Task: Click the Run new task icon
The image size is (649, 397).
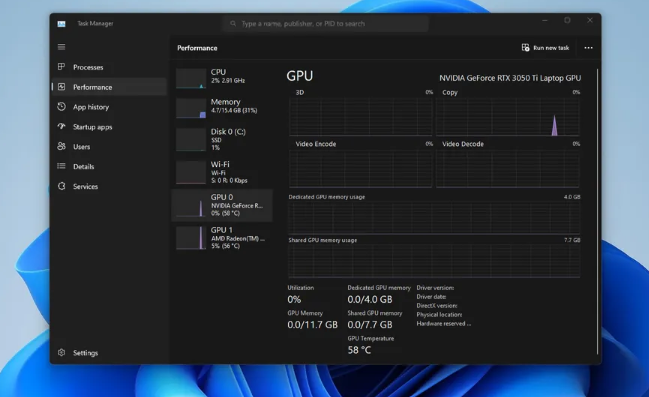Action: click(x=525, y=48)
